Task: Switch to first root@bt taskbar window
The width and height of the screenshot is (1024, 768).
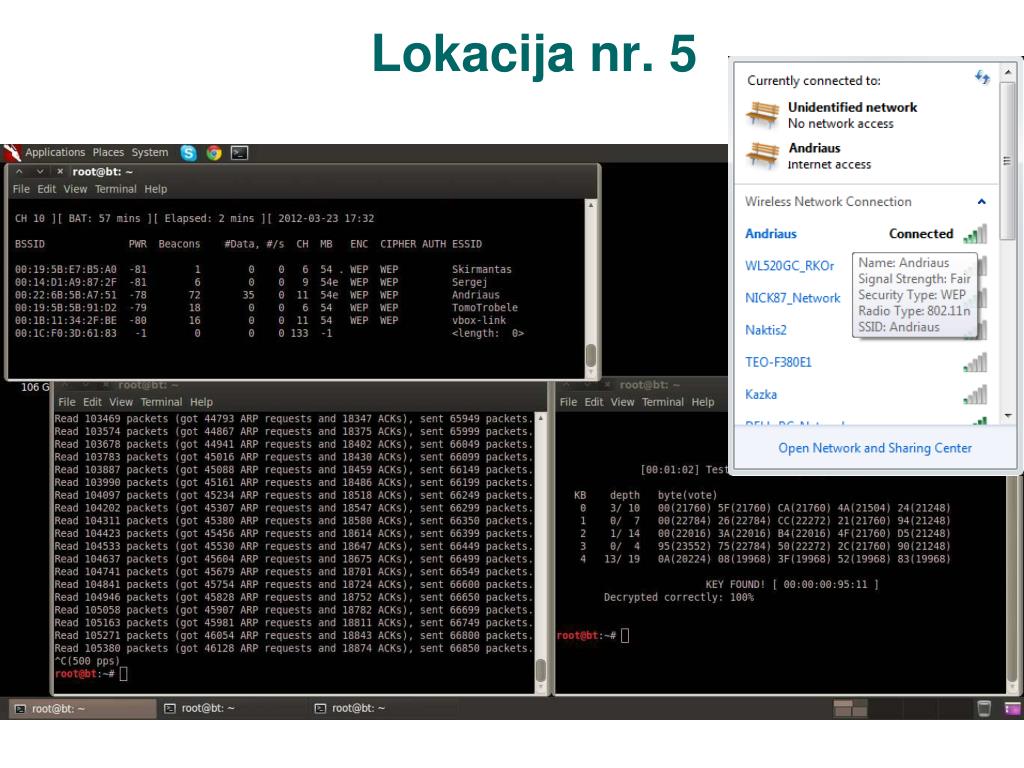Action: click(x=81, y=709)
